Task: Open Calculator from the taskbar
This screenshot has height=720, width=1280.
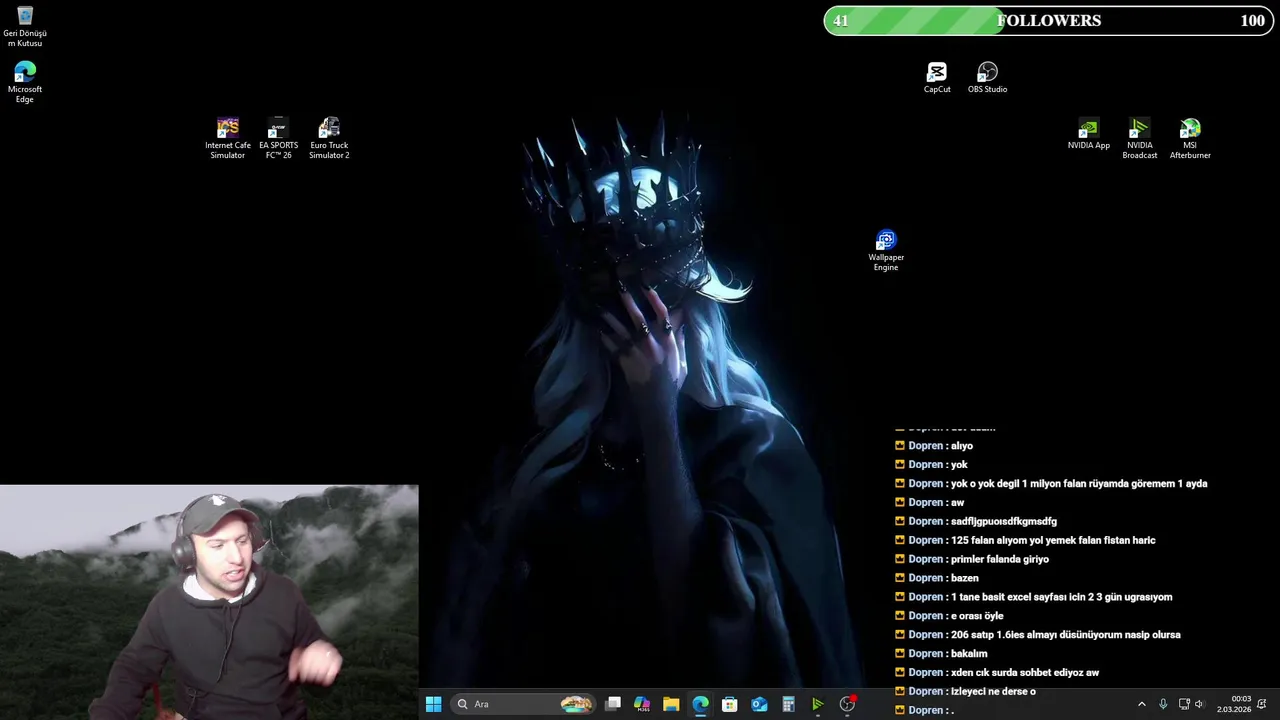Action: 788,704
